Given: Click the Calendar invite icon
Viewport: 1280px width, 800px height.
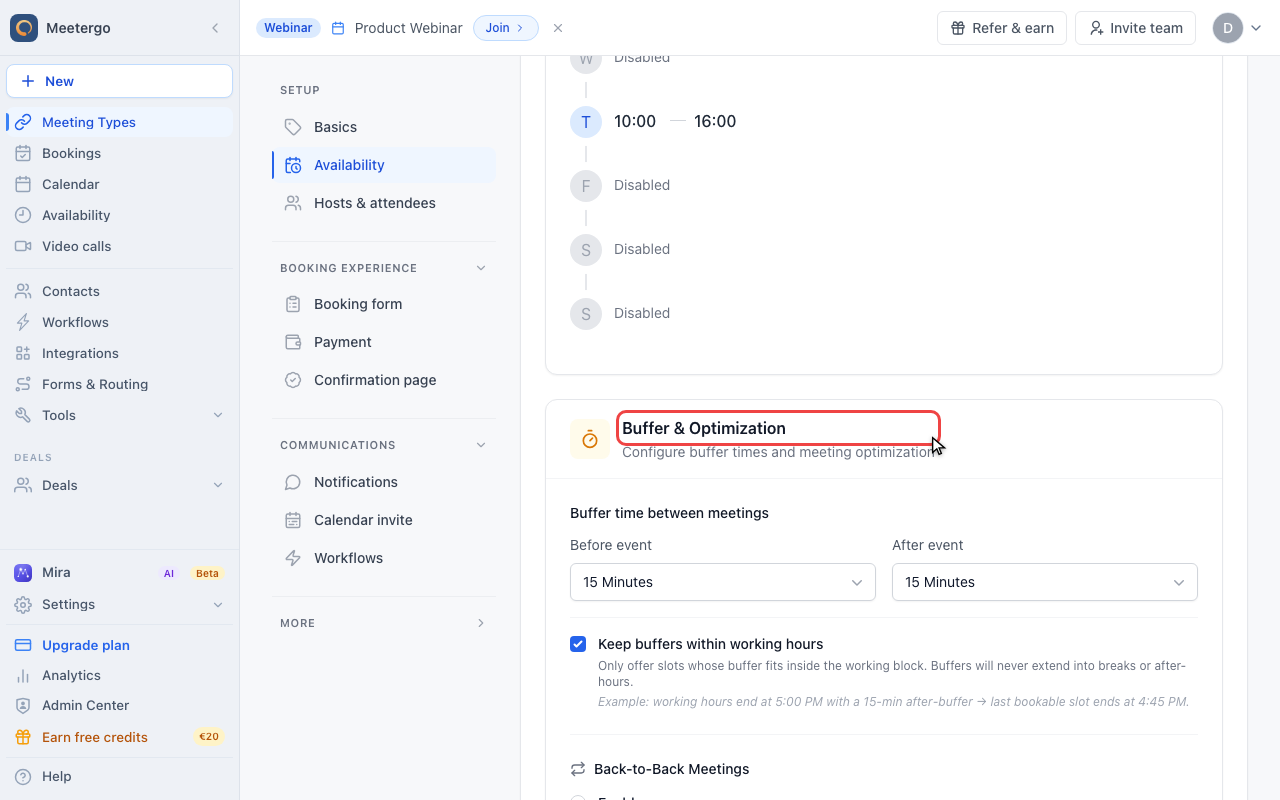Looking at the screenshot, I should tap(293, 520).
